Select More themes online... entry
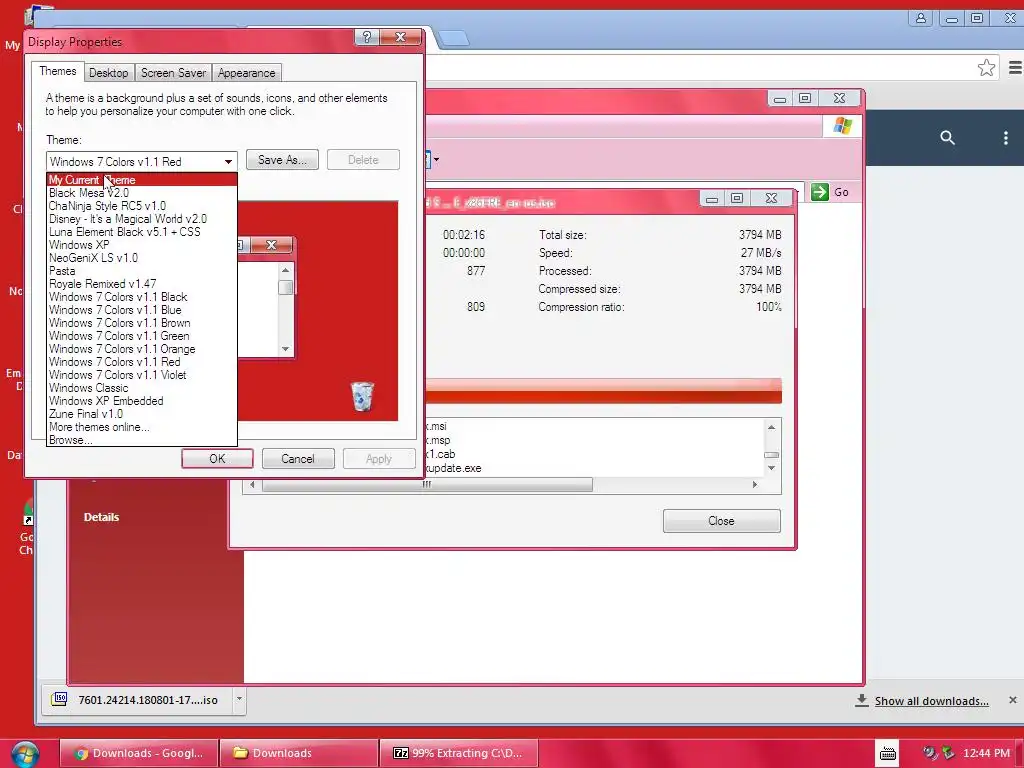This screenshot has height=768, width=1024. 142,427
